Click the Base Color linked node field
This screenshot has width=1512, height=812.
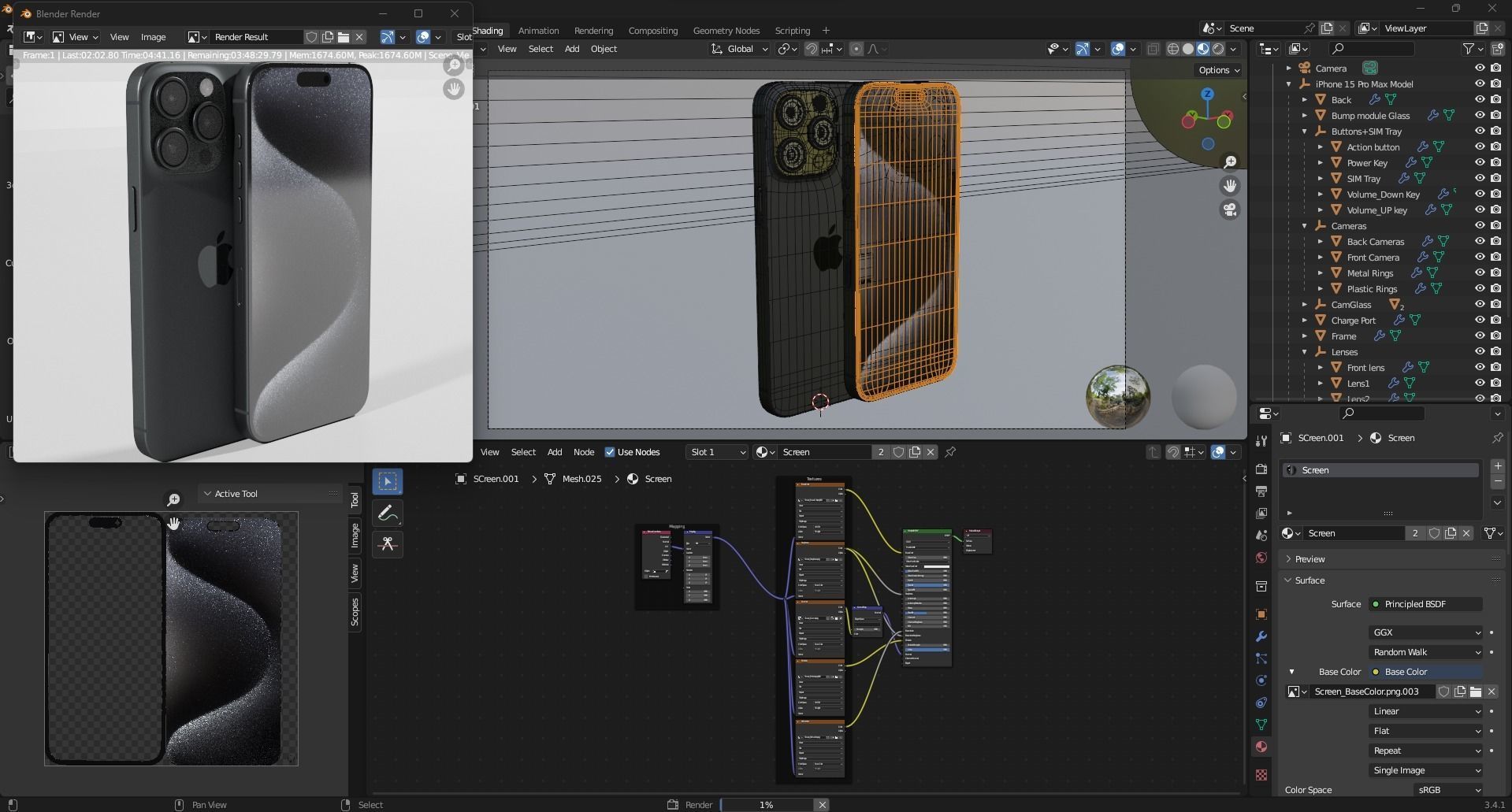[x=1425, y=672]
